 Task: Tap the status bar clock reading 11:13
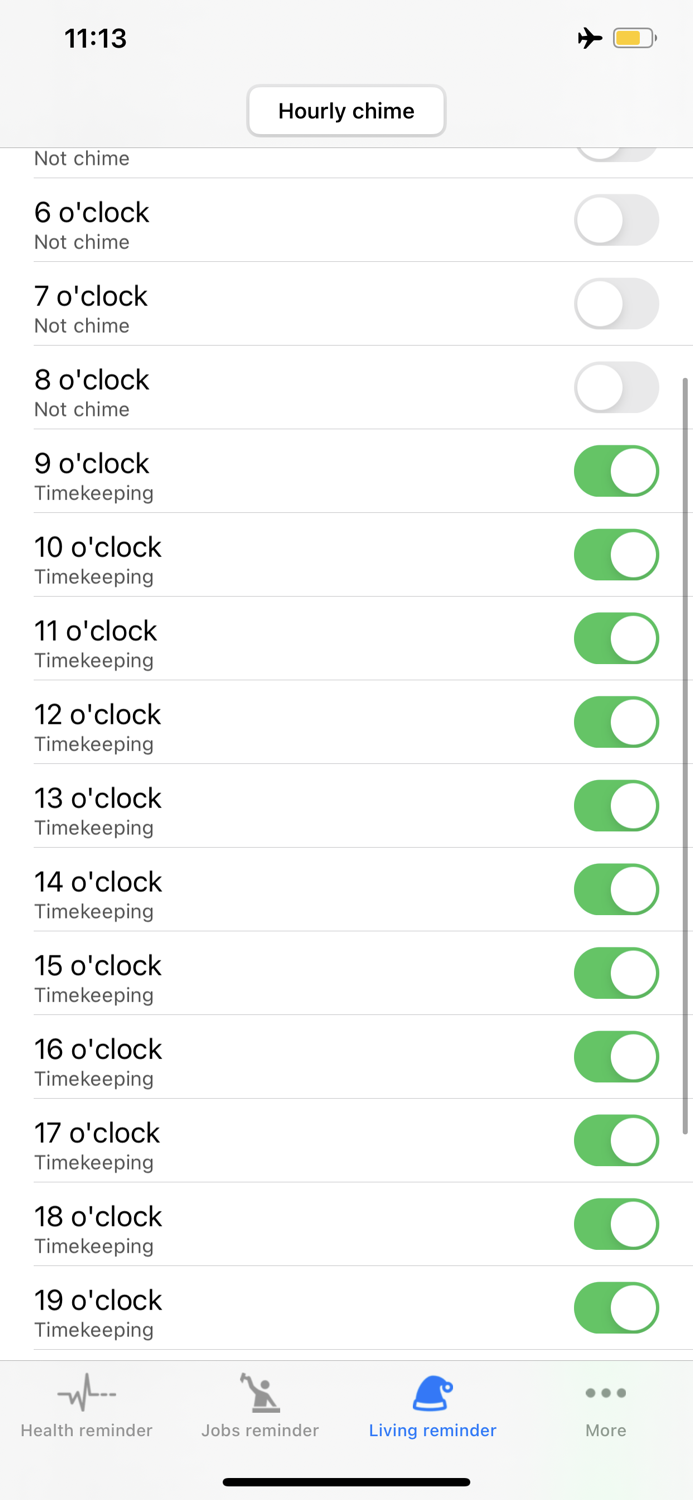(95, 37)
